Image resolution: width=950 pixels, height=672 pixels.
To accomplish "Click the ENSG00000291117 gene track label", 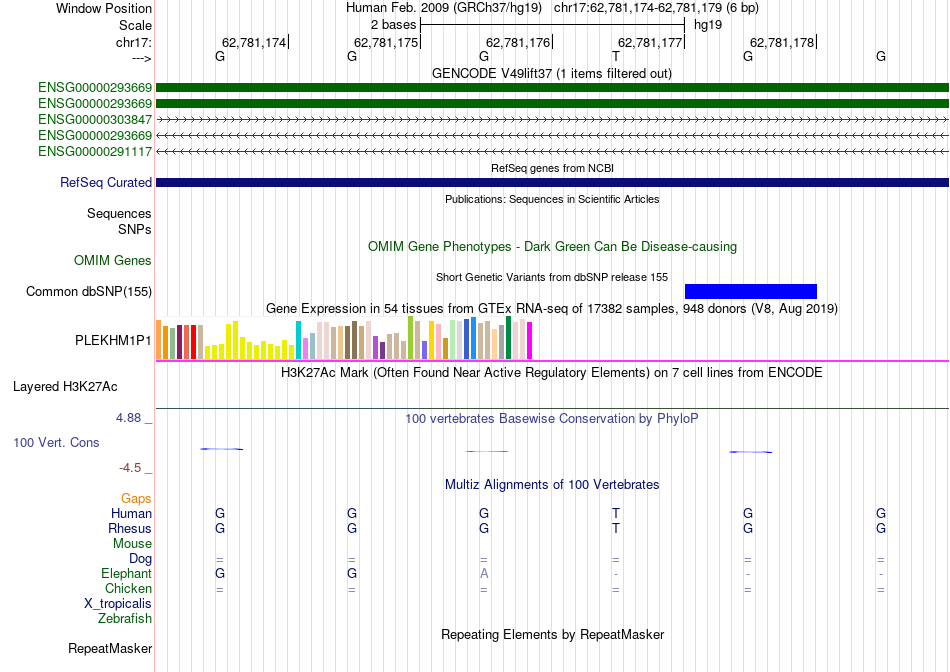I will point(95,151).
